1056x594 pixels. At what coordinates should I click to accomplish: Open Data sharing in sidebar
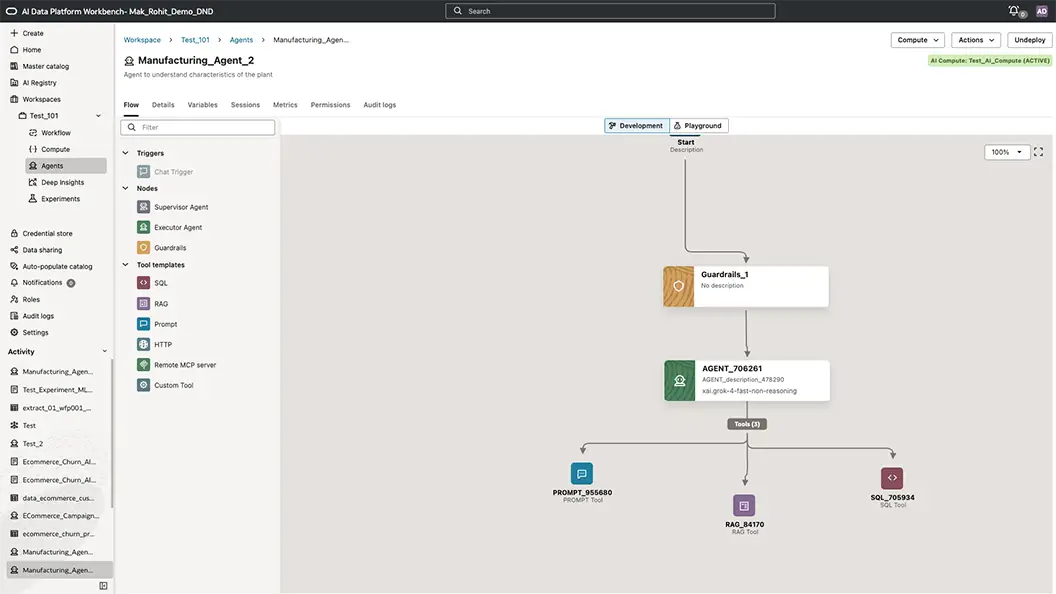pos(42,250)
